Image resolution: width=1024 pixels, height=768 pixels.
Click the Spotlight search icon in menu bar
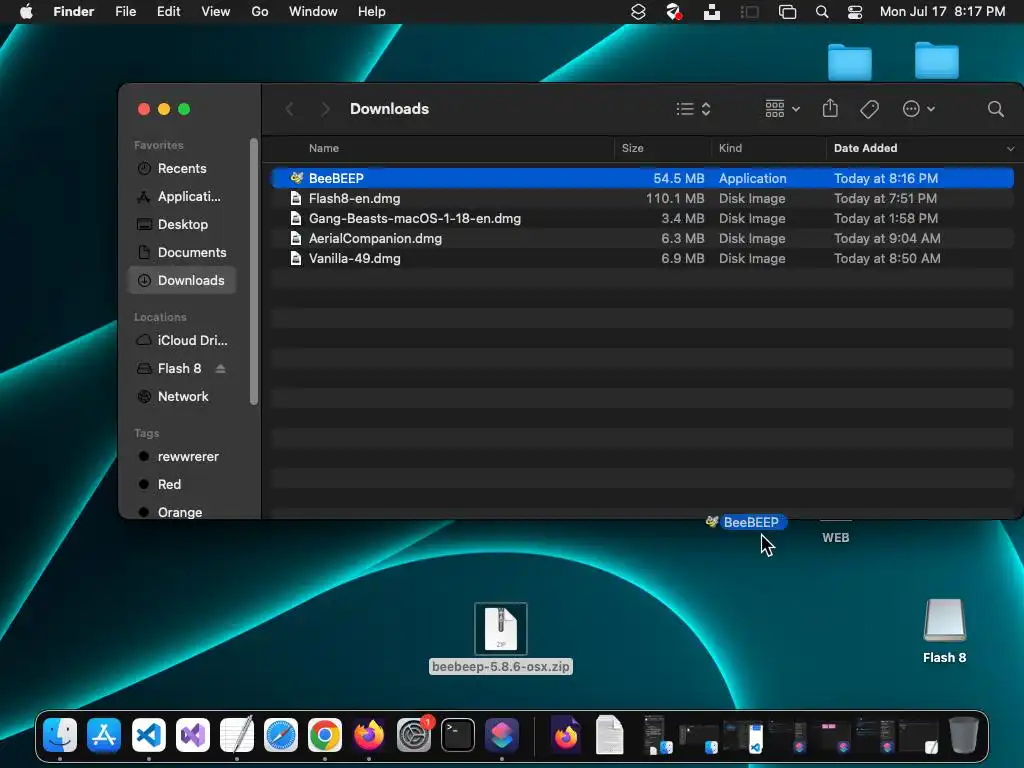coord(822,12)
